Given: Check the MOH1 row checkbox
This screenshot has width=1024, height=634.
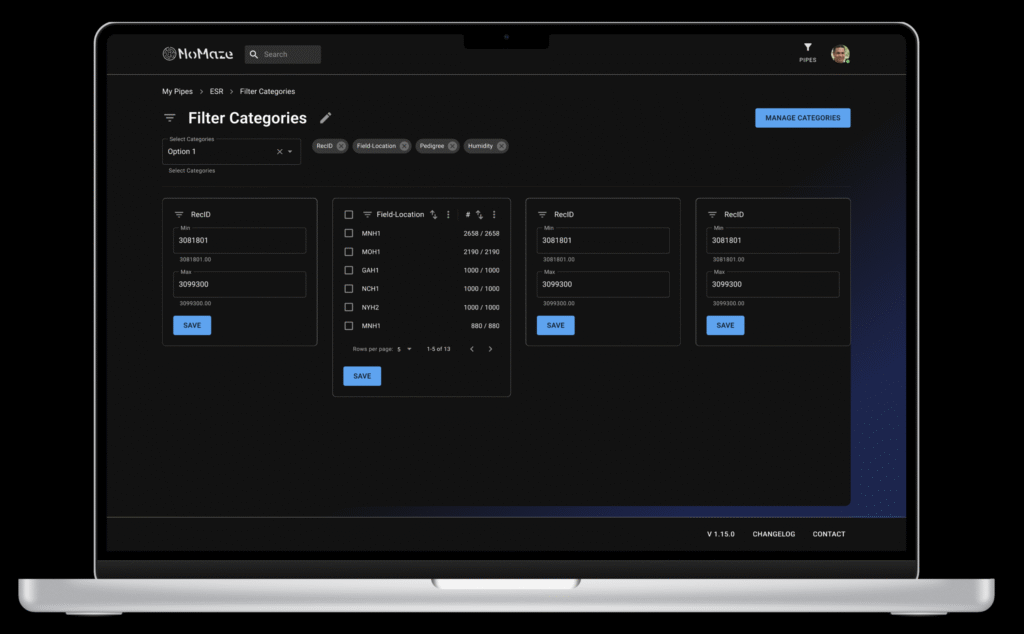Looking at the screenshot, I should (349, 252).
